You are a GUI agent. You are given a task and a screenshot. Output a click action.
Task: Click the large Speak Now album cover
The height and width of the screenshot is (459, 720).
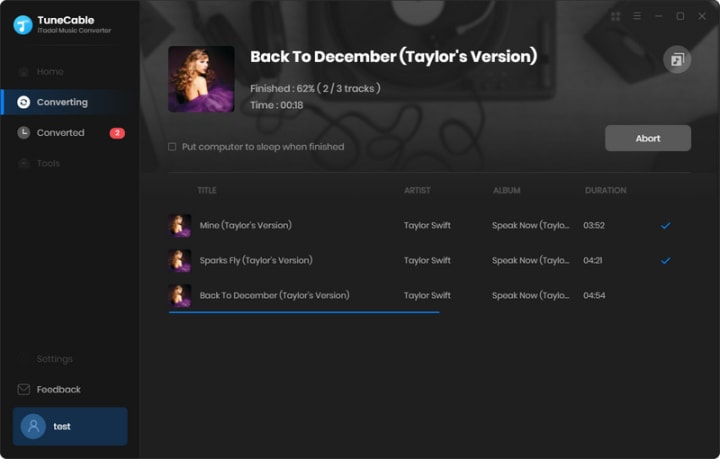(x=201, y=79)
